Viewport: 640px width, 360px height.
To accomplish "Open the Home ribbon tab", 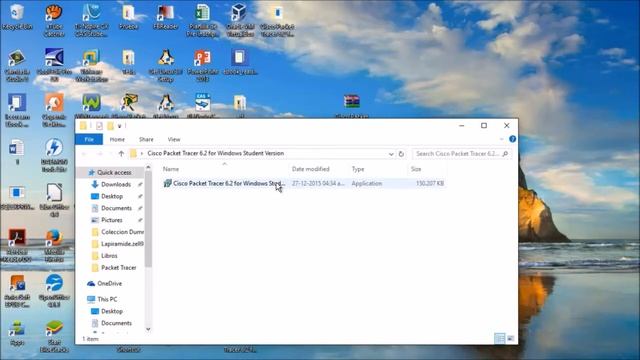I will (x=117, y=140).
